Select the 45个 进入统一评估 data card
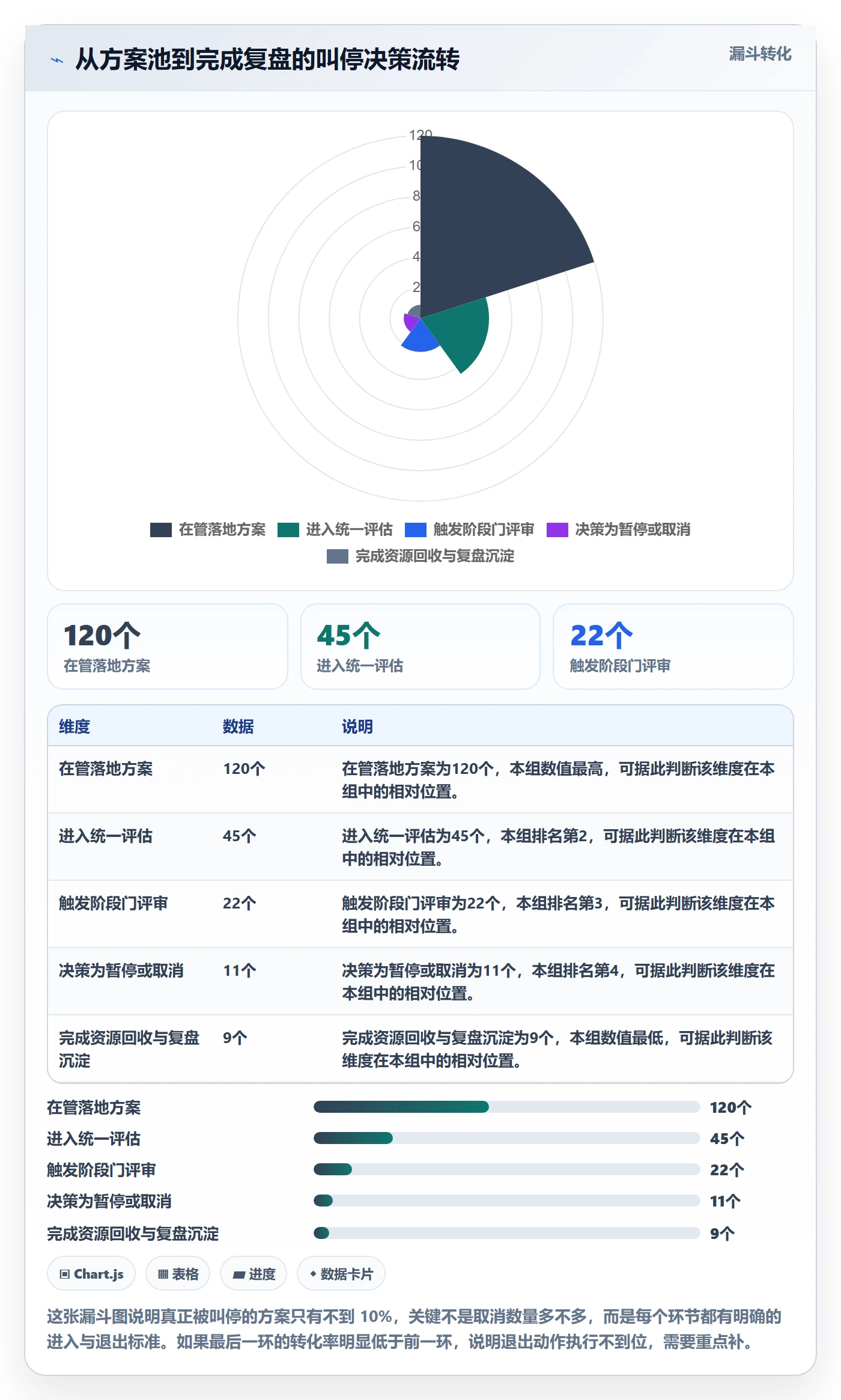 421,647
